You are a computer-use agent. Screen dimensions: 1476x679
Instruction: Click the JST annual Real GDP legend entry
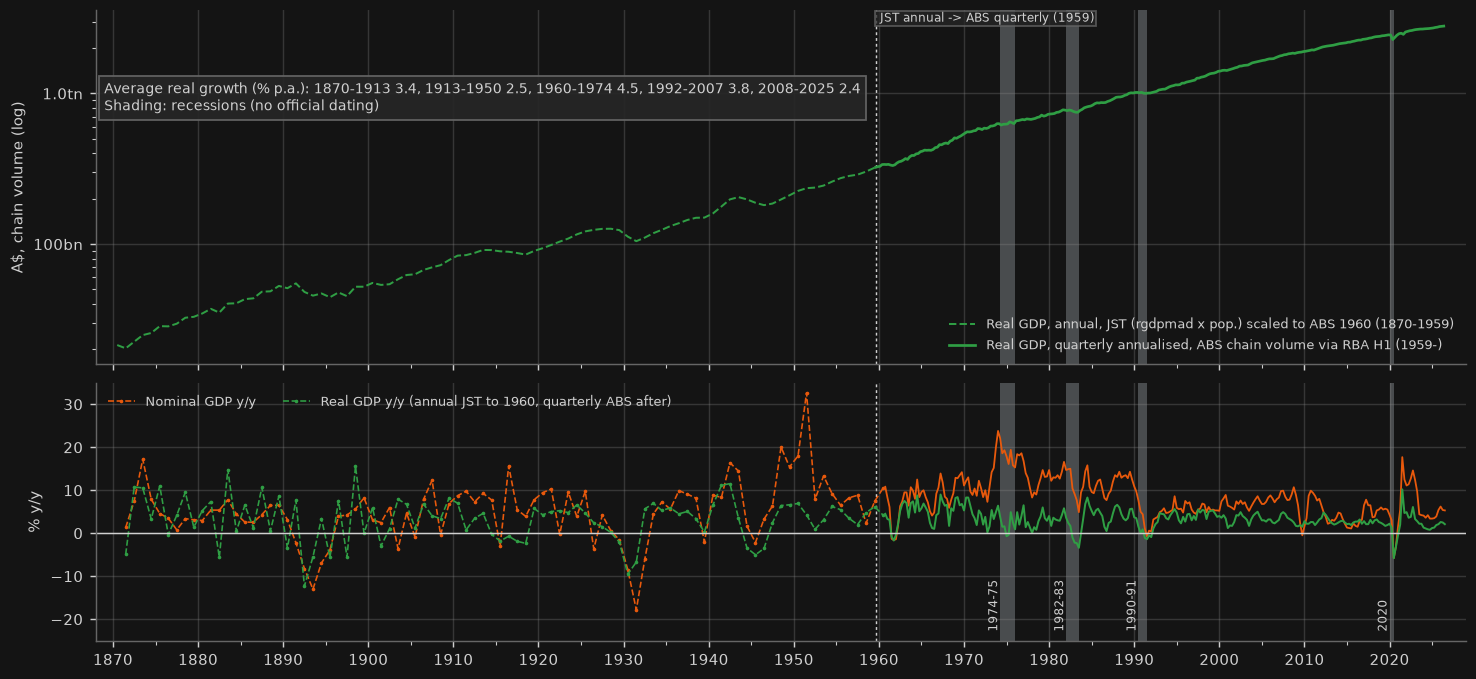1200,324
